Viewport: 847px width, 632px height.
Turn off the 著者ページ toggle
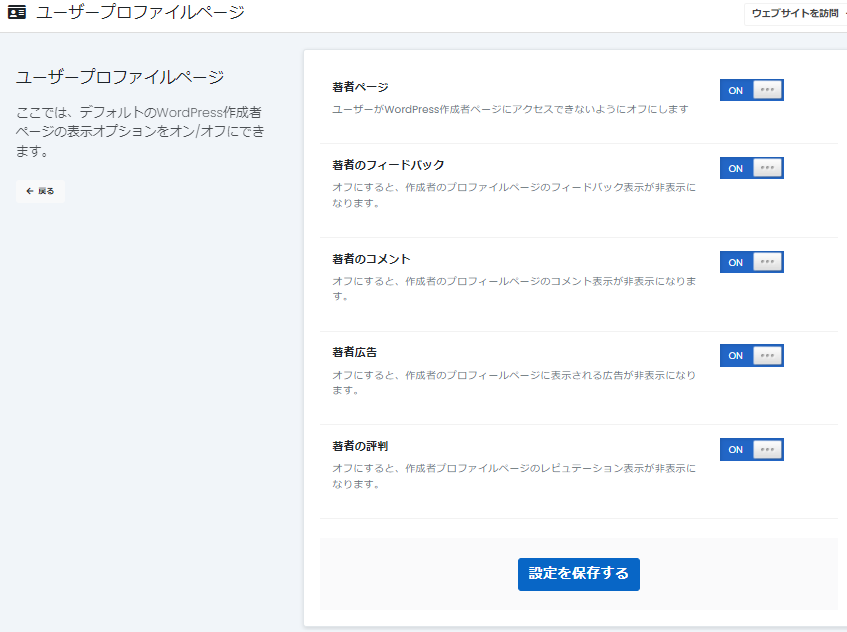751,90
